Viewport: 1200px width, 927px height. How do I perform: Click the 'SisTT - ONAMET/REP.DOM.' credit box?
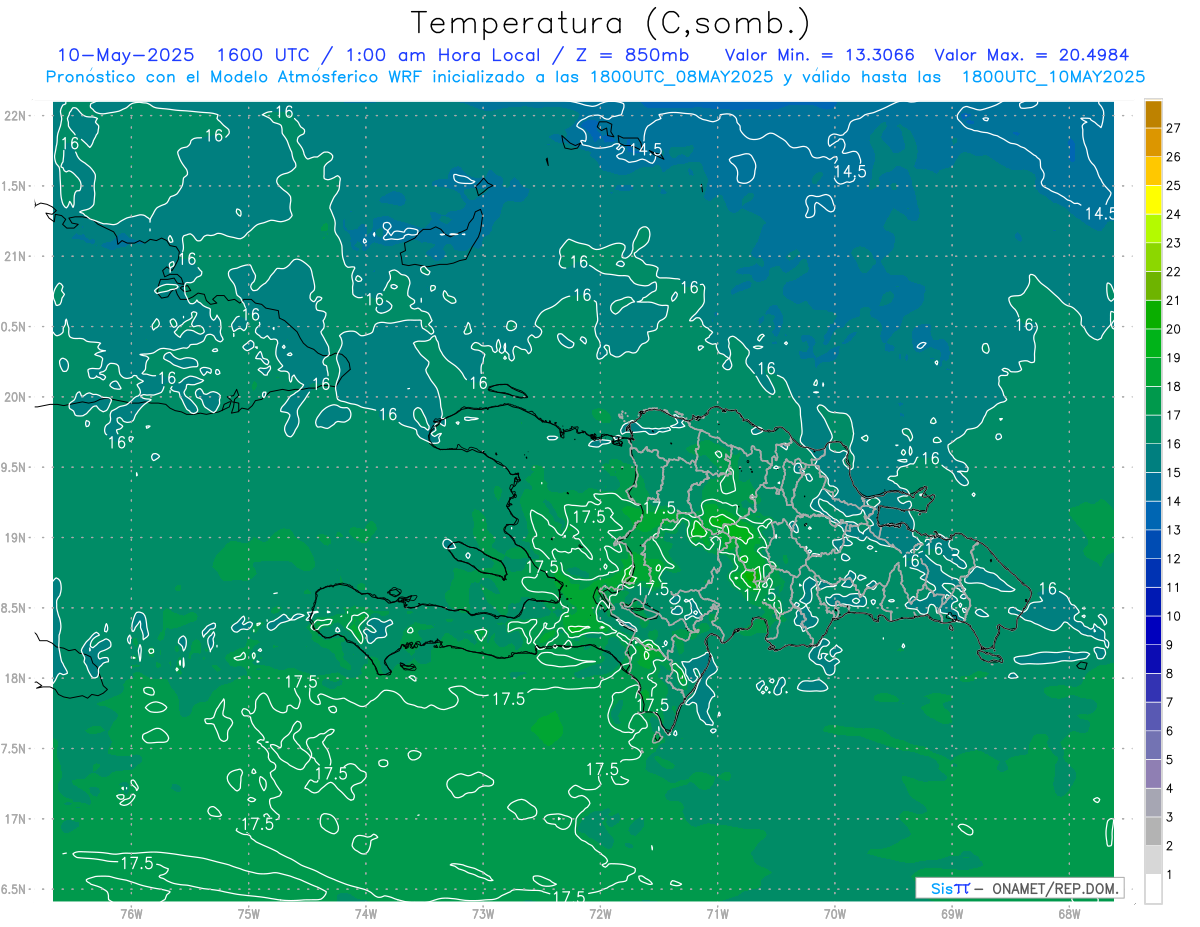click(1019, 888)
